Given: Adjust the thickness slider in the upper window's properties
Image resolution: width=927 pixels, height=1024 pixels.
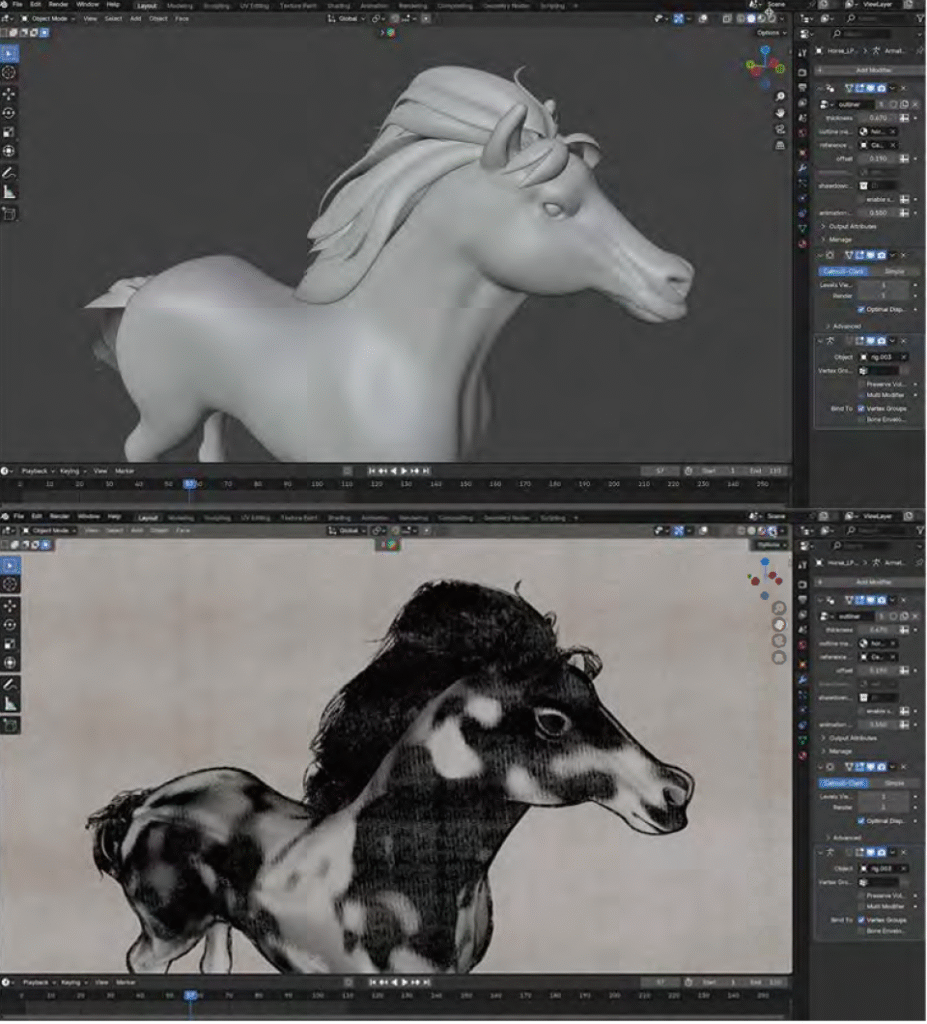Looking at the screenshot, I should (875, 117).
